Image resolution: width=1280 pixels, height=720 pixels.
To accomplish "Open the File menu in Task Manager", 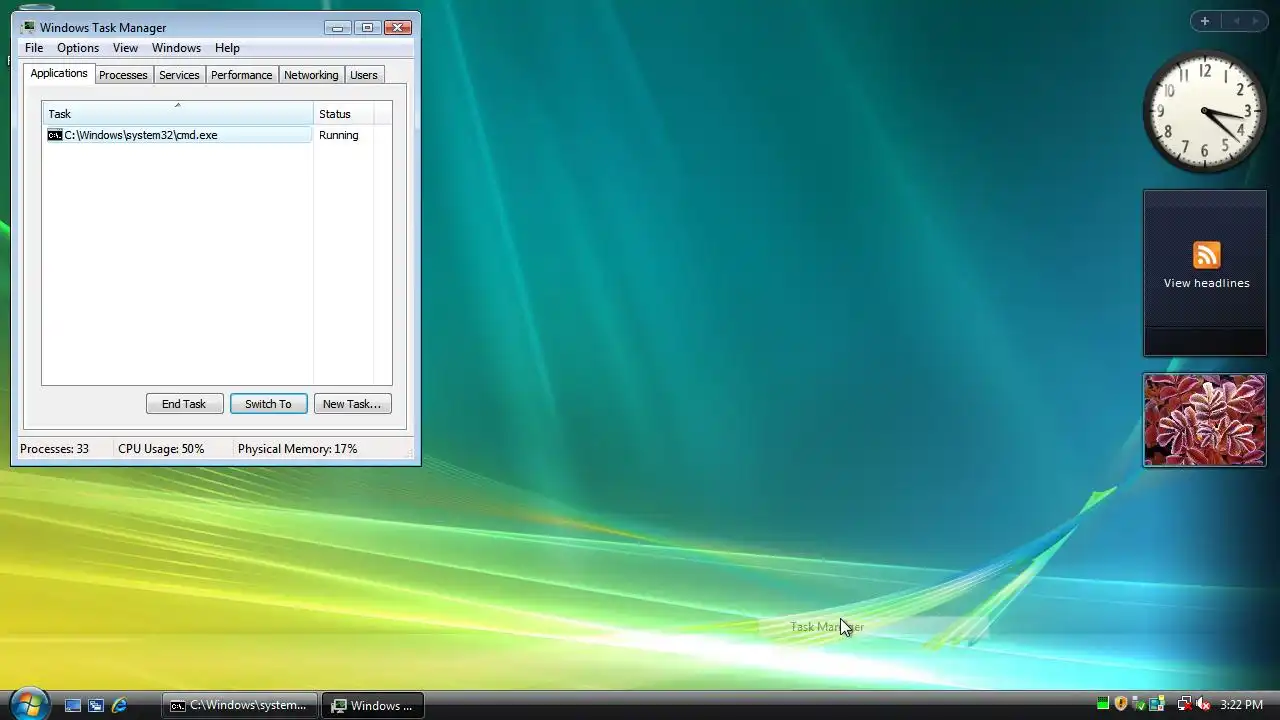I will point(34,48).
